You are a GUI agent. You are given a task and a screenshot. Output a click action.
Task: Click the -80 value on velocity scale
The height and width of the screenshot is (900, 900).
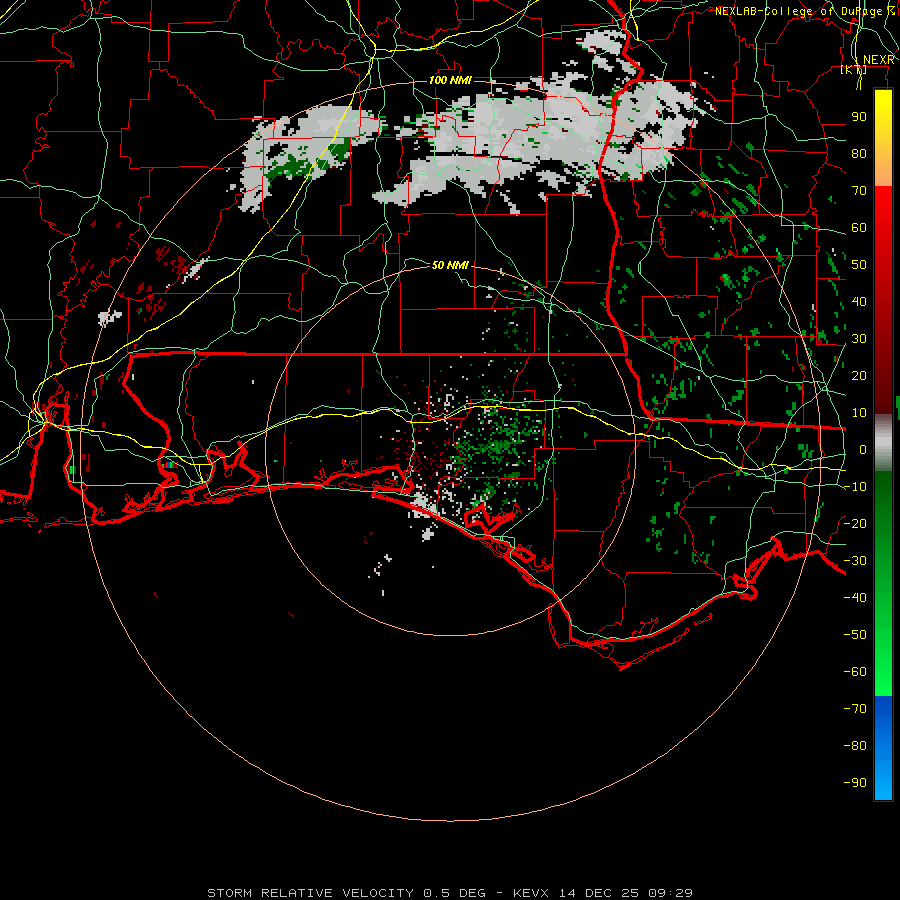[855, 746]
